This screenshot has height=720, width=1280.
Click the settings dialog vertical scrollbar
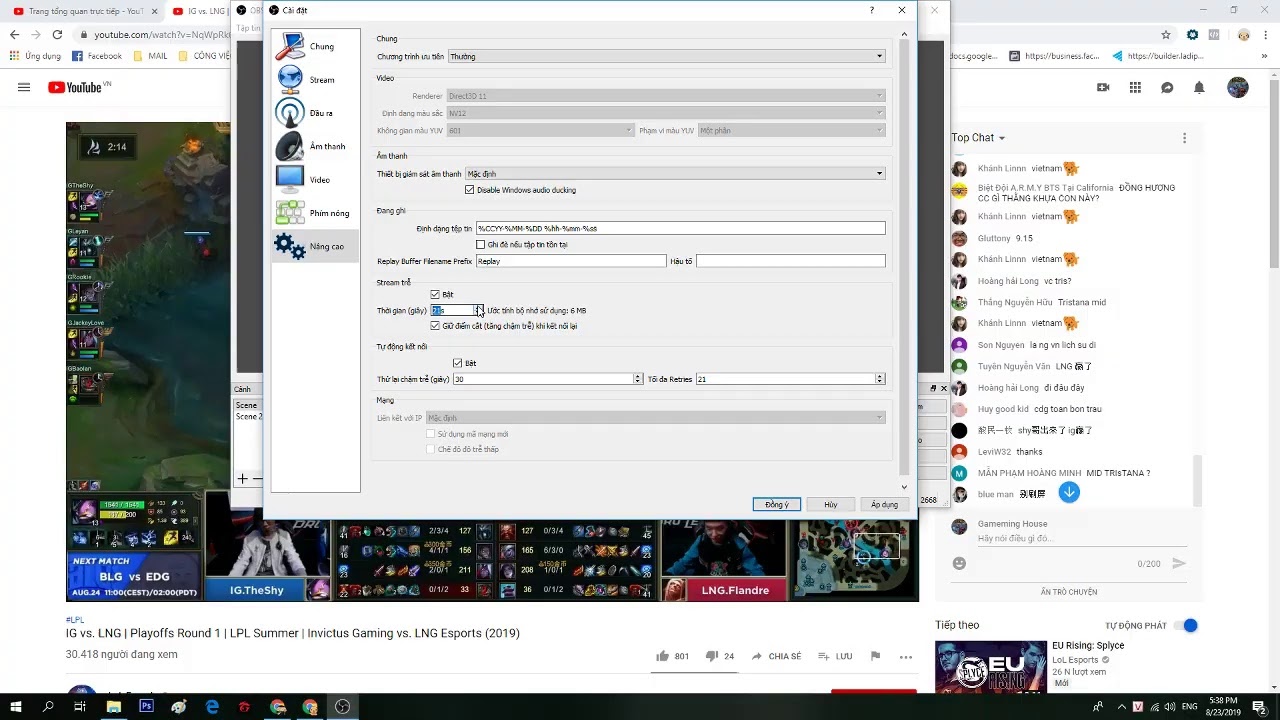tap(905, 255)
